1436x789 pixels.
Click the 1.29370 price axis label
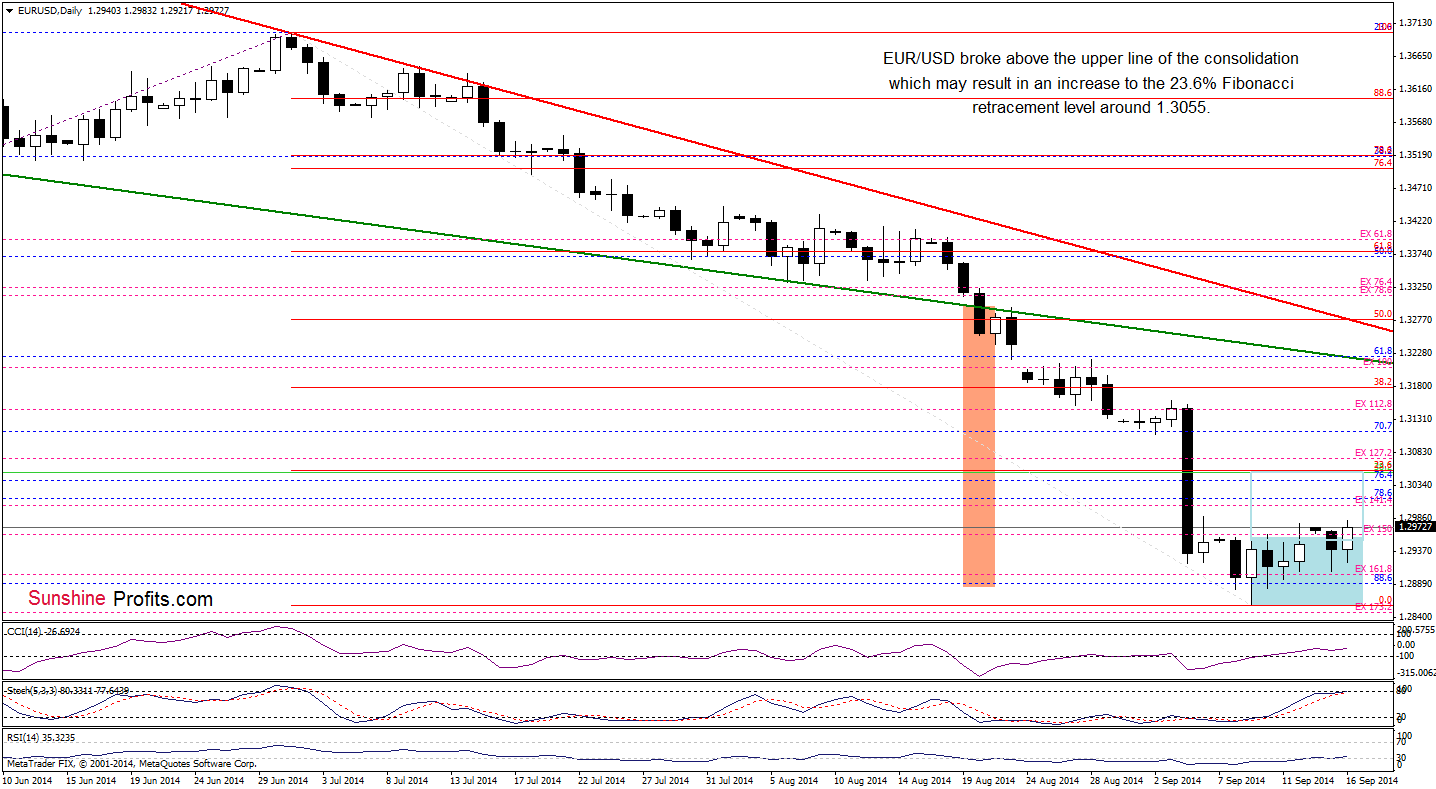[x=1414, y=551]
